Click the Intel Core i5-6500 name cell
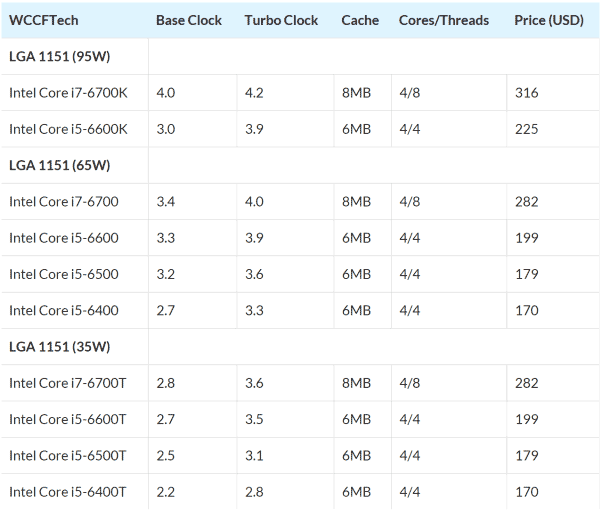 coord(64,274)
